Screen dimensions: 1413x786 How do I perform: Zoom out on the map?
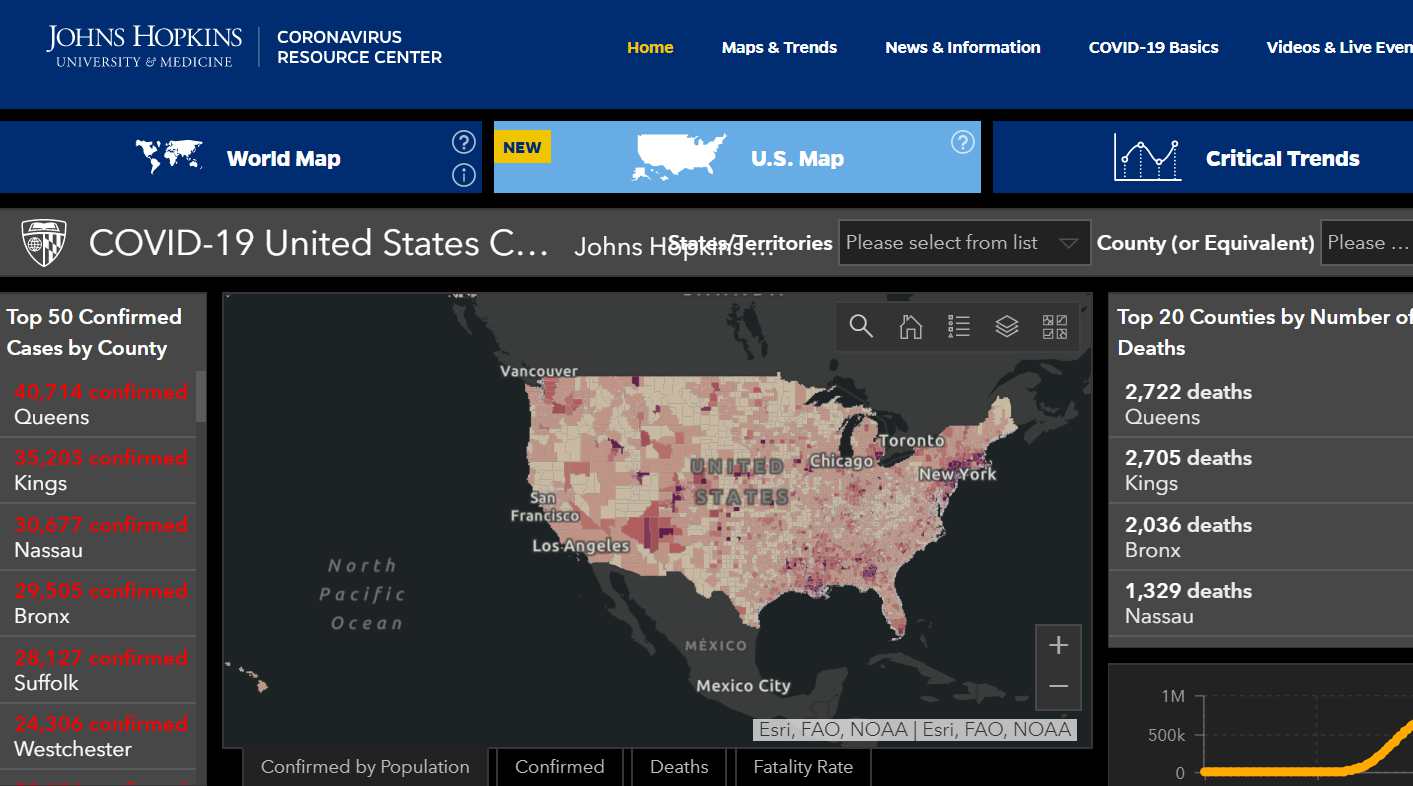(1059, 686)
